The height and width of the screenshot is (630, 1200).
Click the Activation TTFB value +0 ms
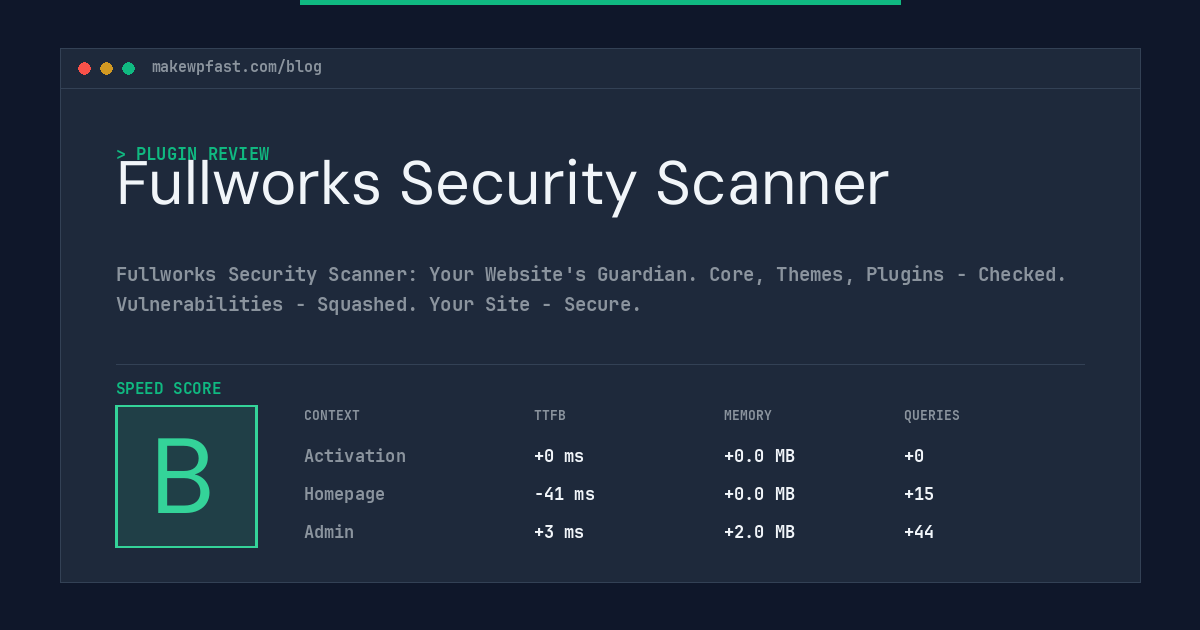(559, 456)
